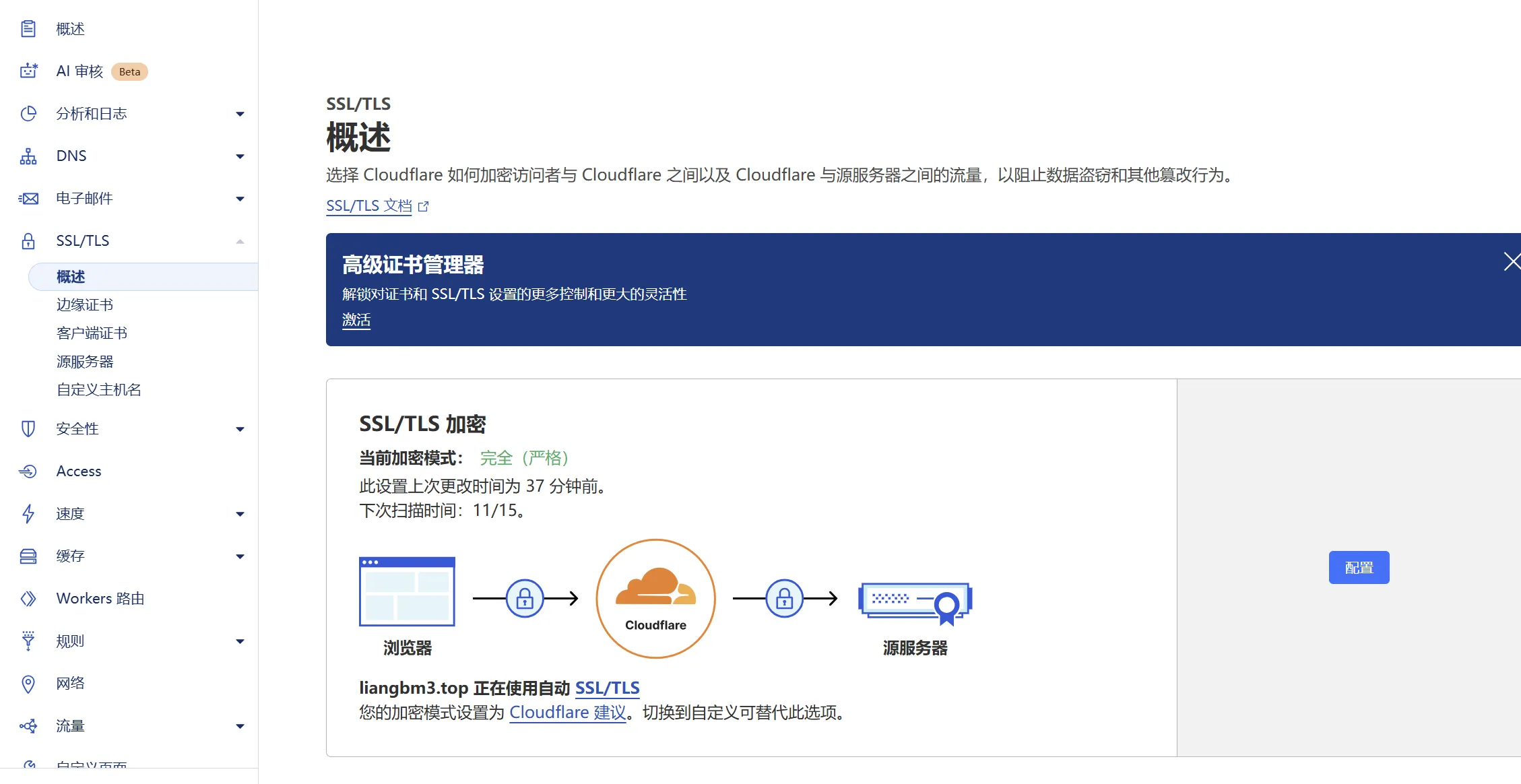Open the SSL/TLS 文档 link
This screenshot has width=1521, height=784.
pyautogui.click(x=368, y=205)
